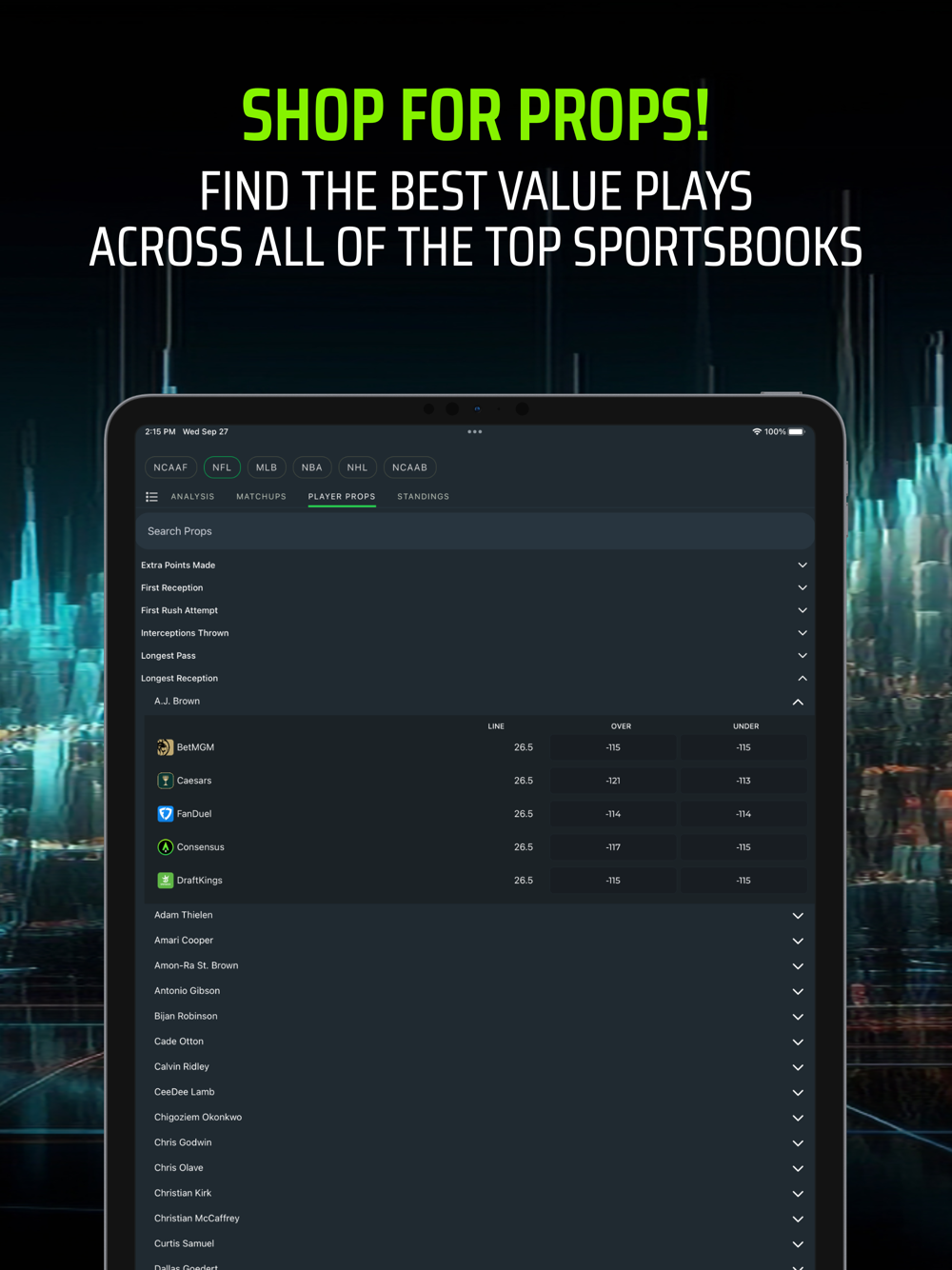Switch to the Analysis tab
The width and height of the screenshot is (952, 1270).
tap(192, 497)
